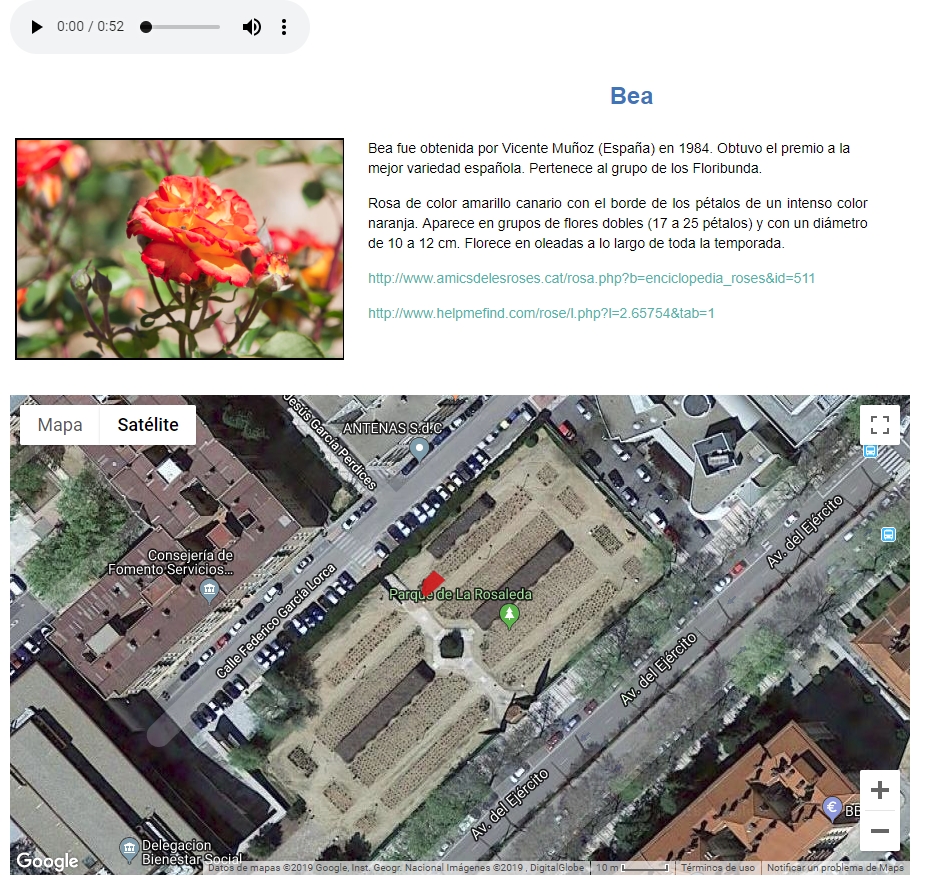Zoom in on the map

click(879, 791)
